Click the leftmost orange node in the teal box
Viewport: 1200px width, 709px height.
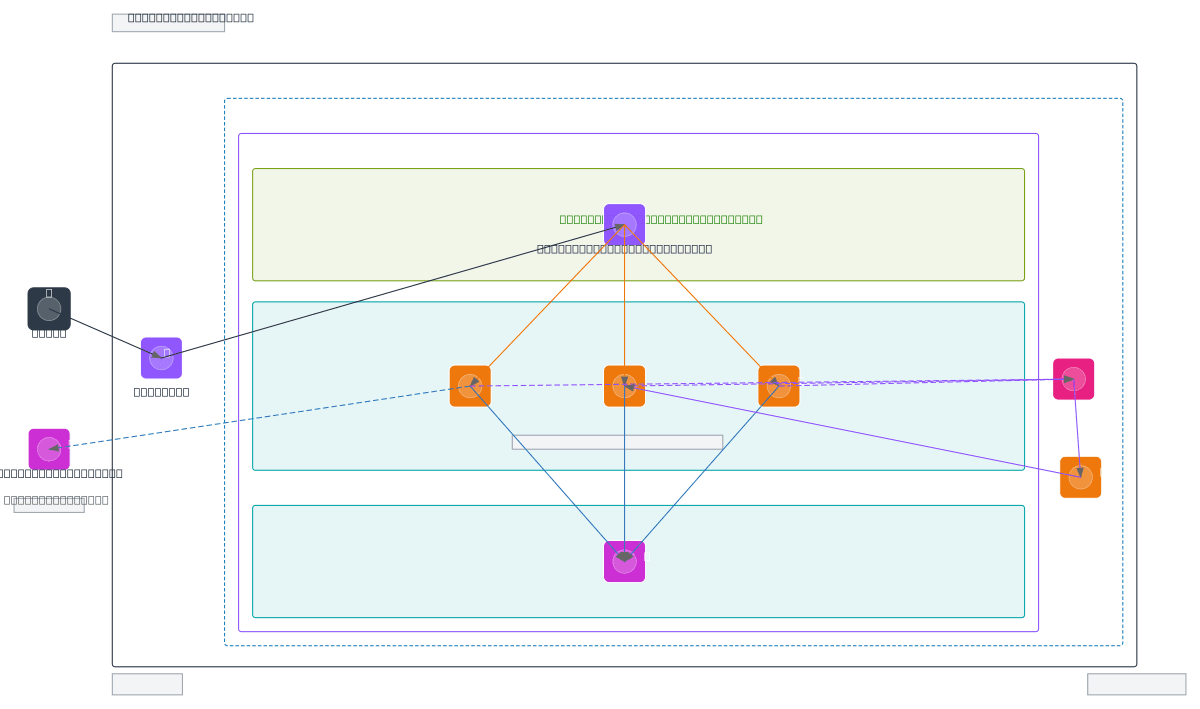(x=470, y=386)
